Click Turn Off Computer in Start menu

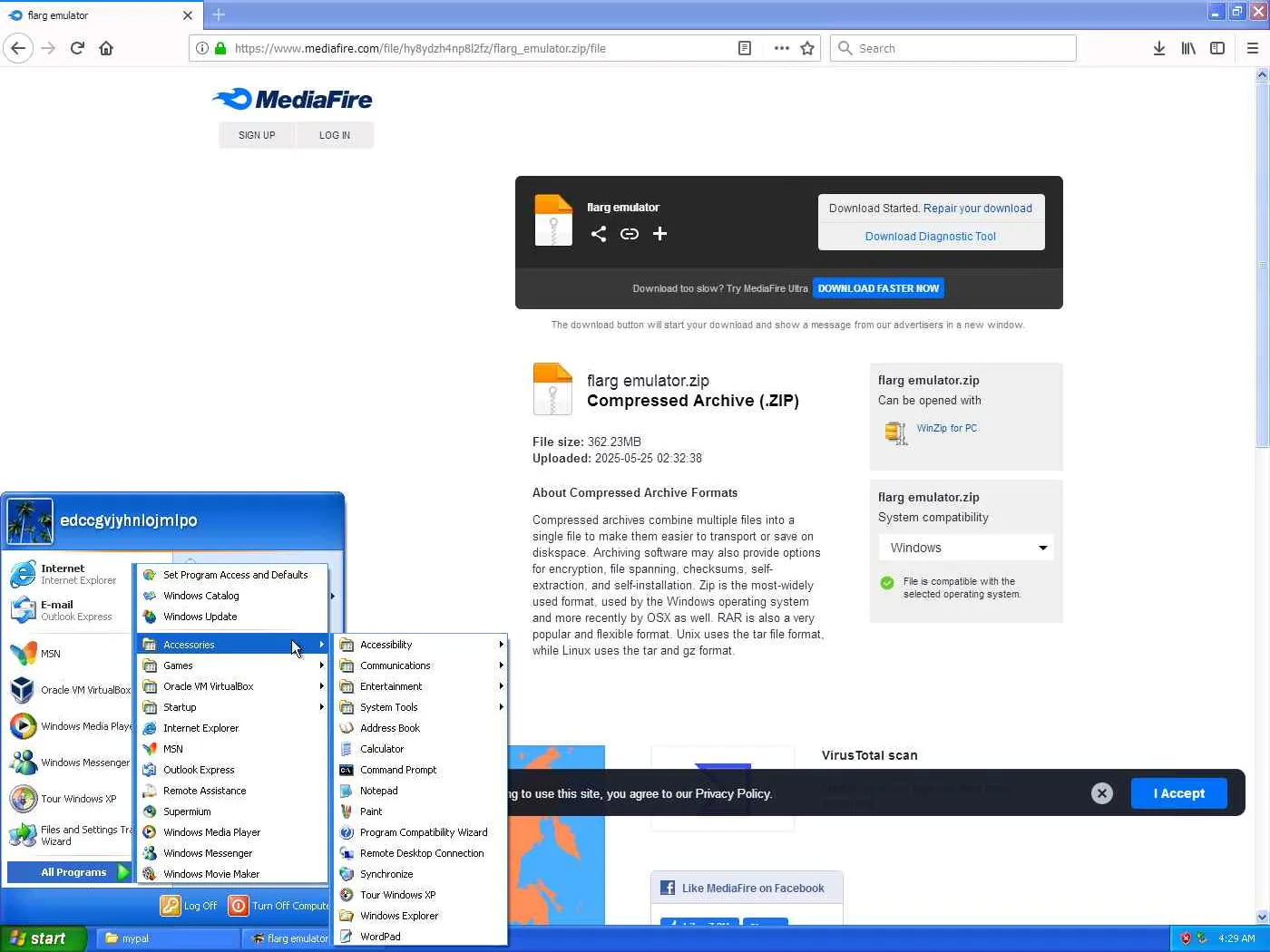click(278, 906)
